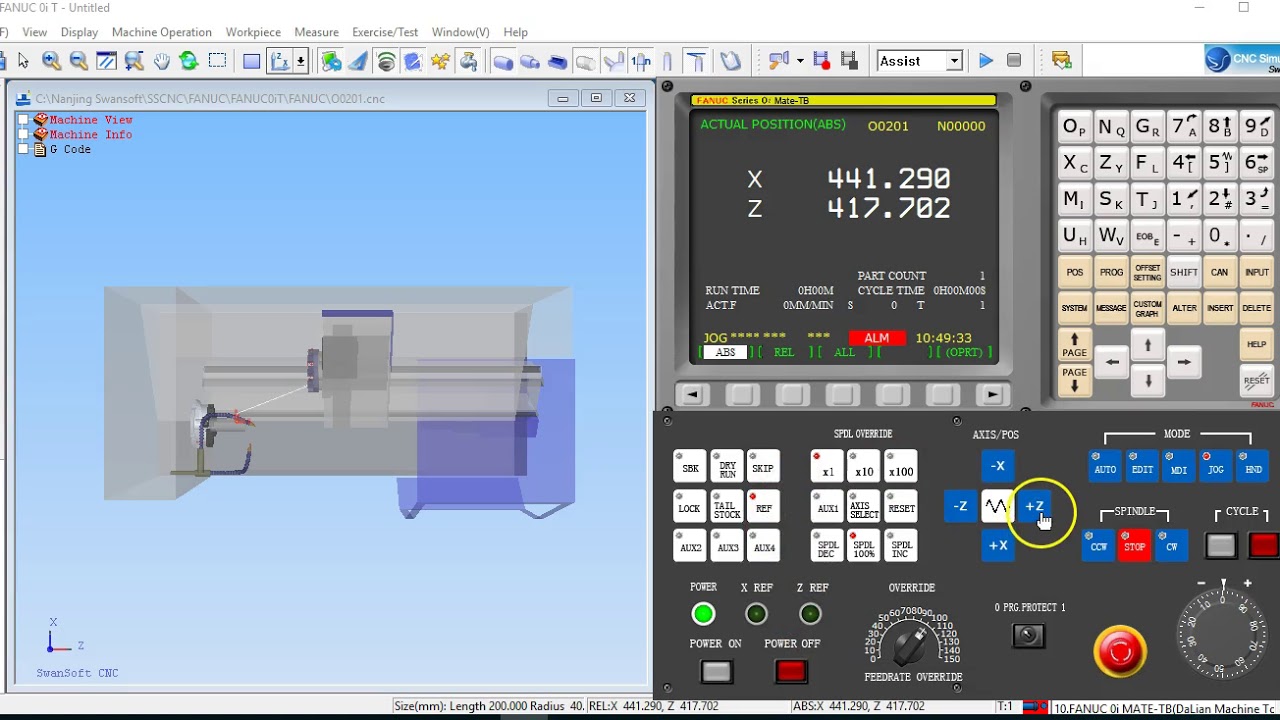The image size is (1280, 720).
Task: Select the dashed rectangle selection tool
Action: (x=217, y=61)
